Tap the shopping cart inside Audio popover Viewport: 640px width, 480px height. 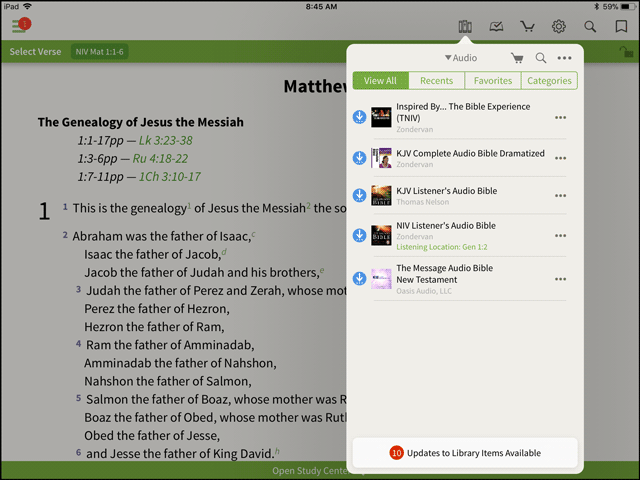tap(517, 58)
